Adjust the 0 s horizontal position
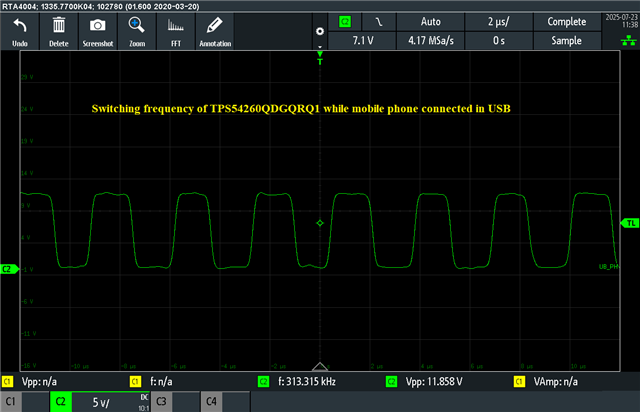 [x=499, y=40]
